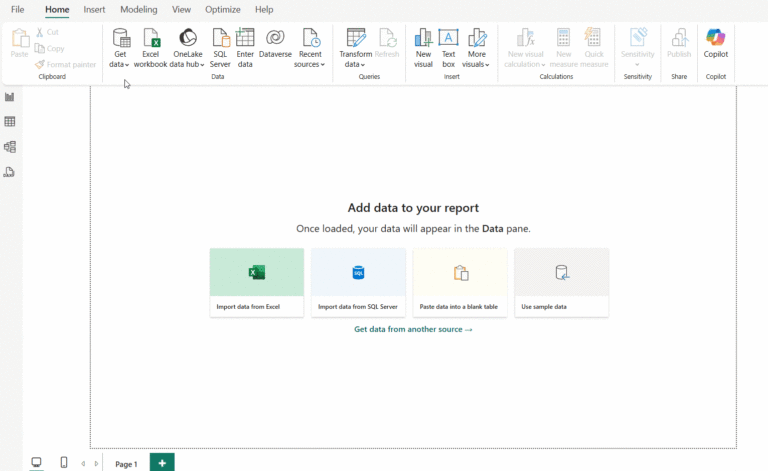The height and width of the screenshot is (471, 768).
Task: Click the SQL Server icon
Action: tap(220, 39)
